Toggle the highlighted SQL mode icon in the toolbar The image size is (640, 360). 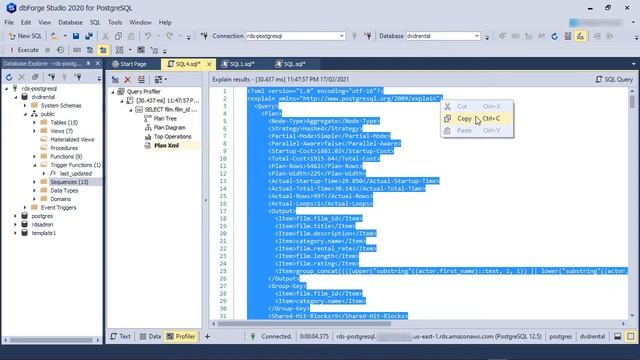[x=580, y=36]
